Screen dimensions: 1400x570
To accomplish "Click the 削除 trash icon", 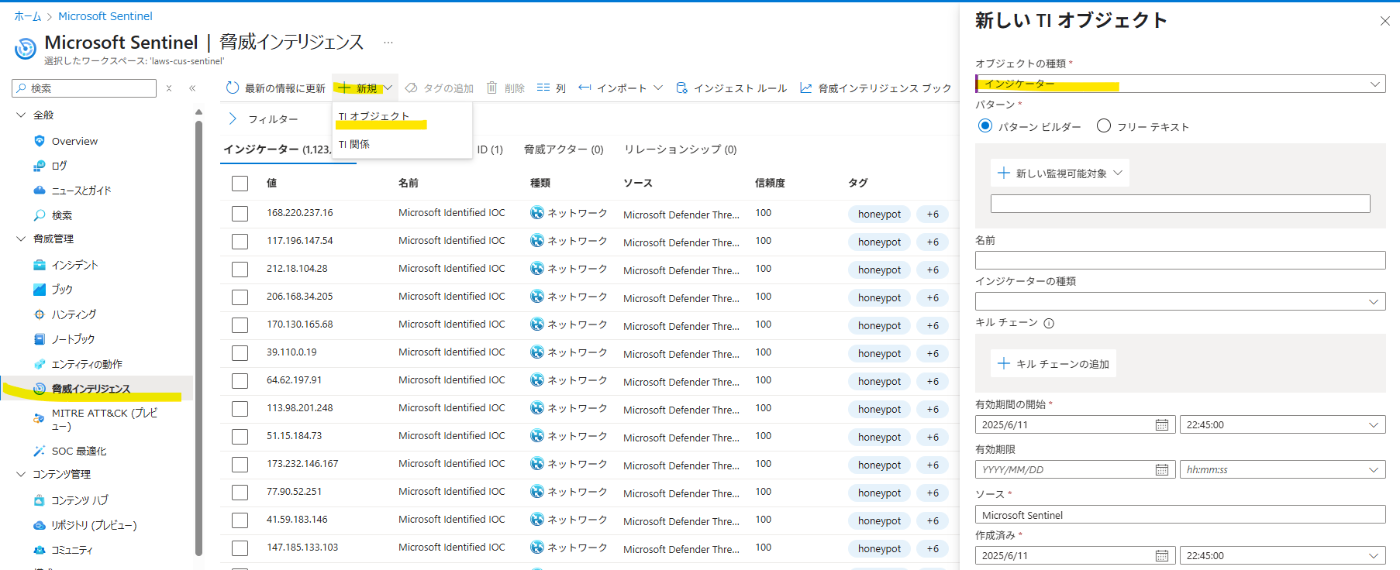I will click(x=492, y=88).
